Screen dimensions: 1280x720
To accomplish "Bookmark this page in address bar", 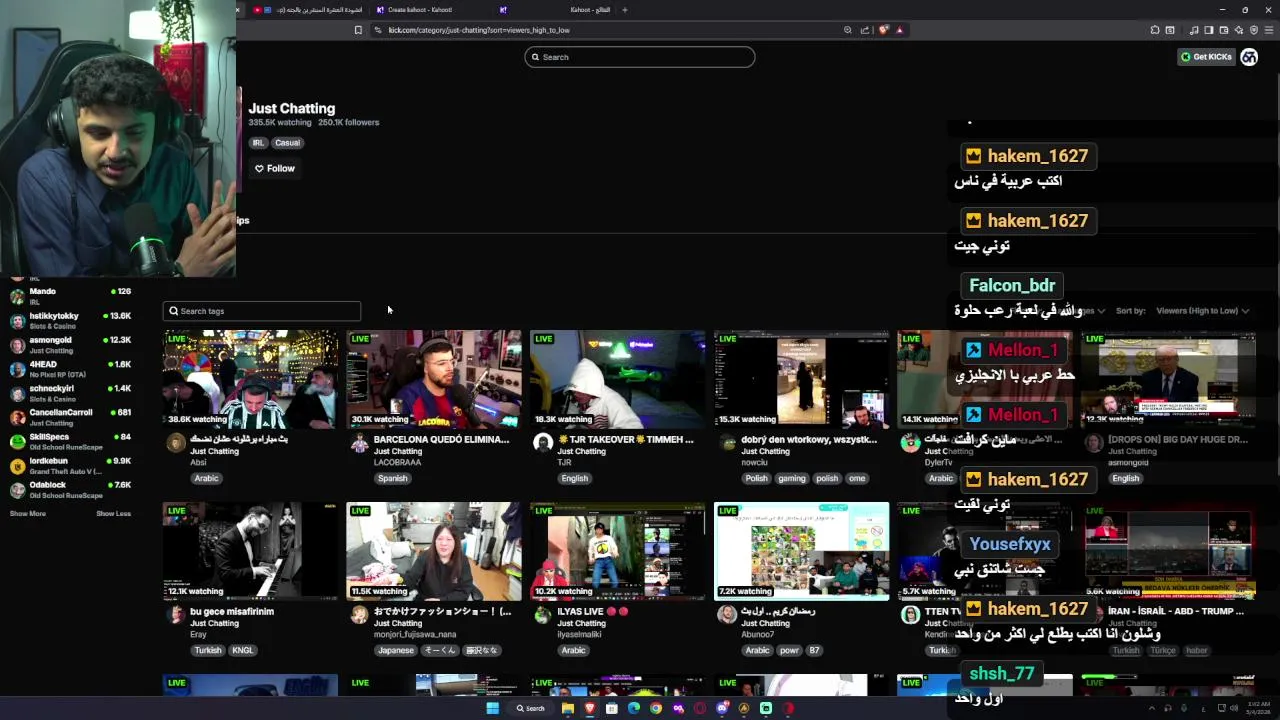I will pyautogui.click(x=358, y=30).
